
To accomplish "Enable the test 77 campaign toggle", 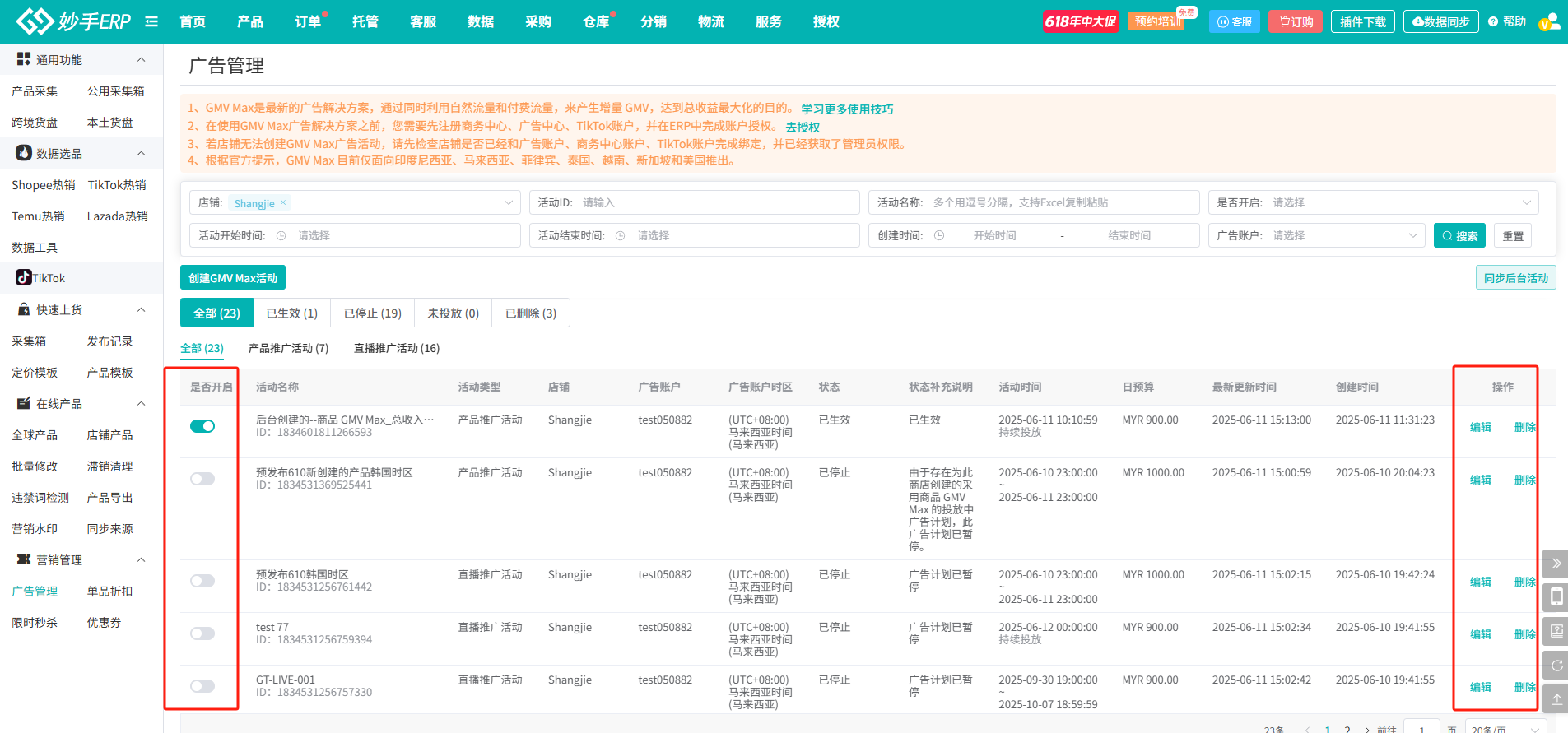I will tap(202, 633).
